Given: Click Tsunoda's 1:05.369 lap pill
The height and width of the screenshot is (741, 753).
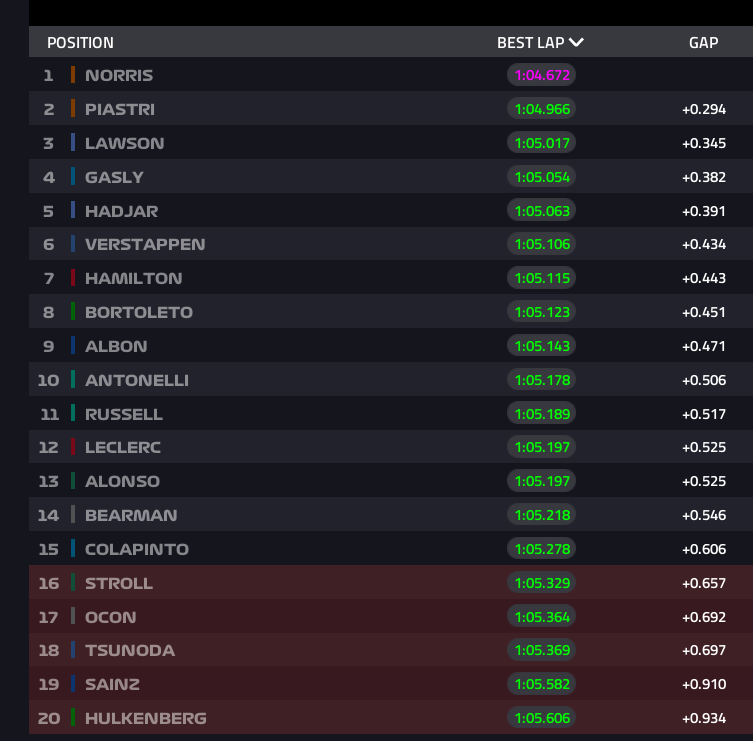Looking at the screenshot, I should coord(542,650).
